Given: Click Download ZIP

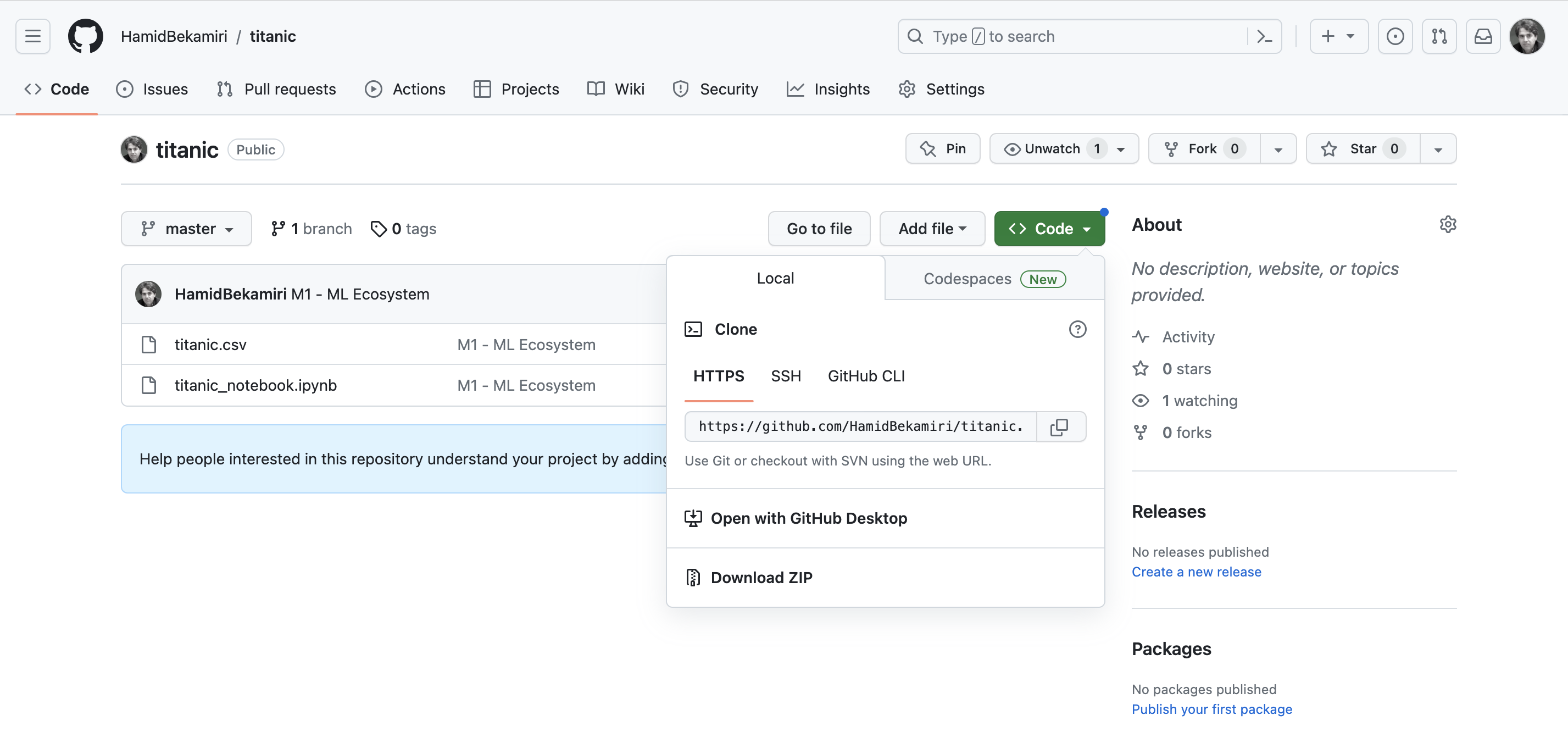Looking at the screenshot, I should (x=761, y=578).
